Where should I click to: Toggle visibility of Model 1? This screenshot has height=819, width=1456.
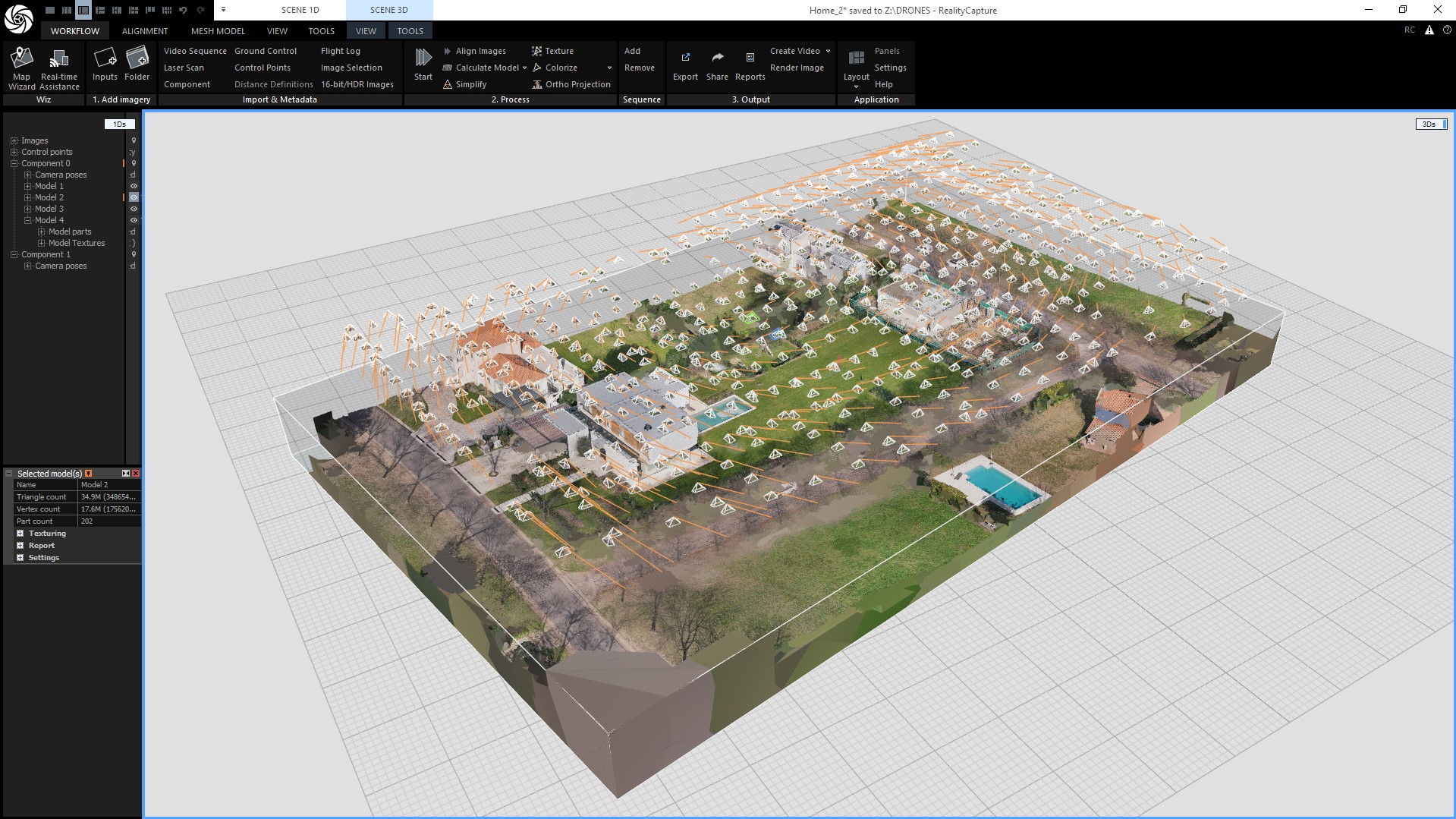tap(134, 186)
